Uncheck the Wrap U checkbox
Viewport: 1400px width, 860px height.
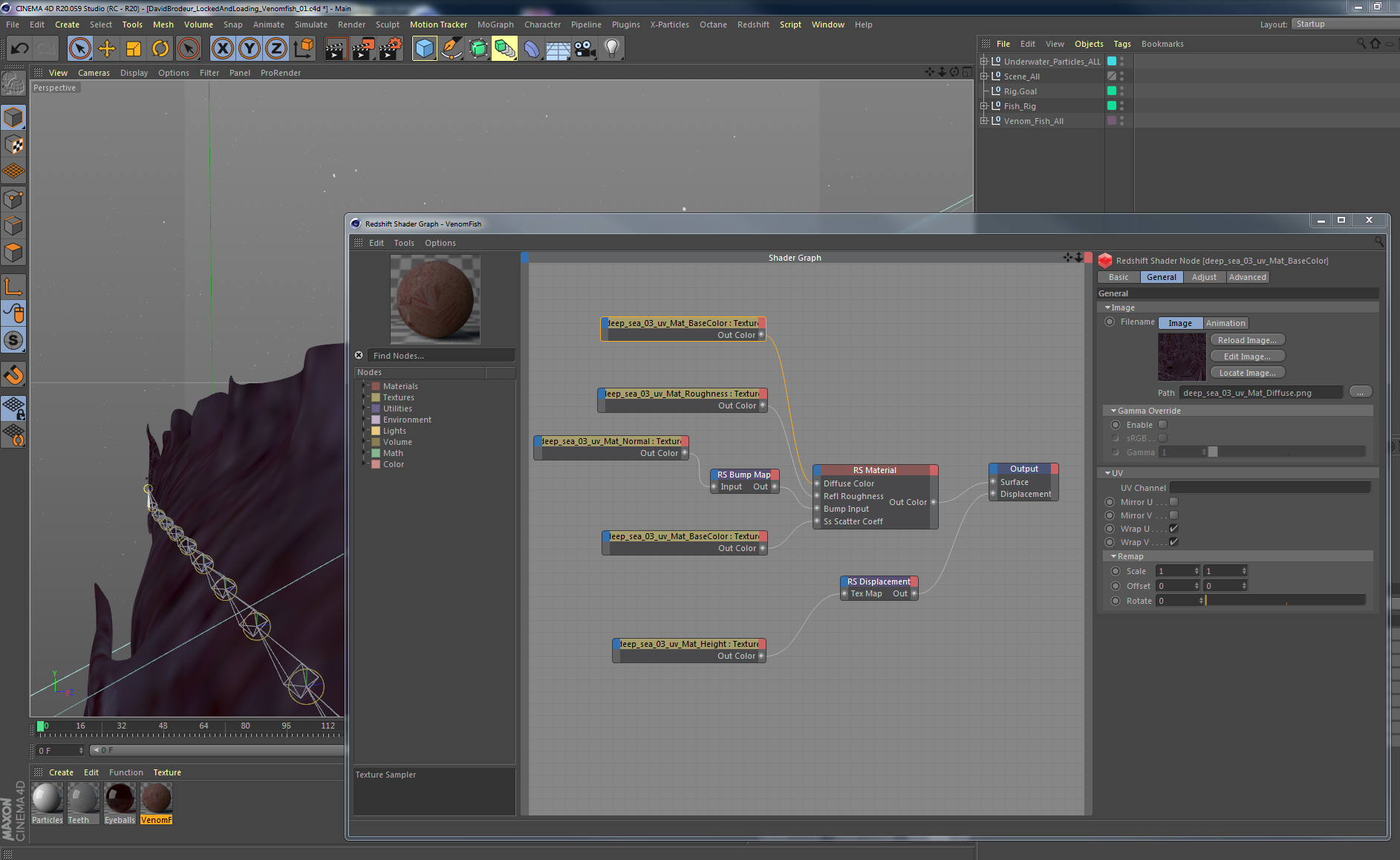pos(1174,529)
